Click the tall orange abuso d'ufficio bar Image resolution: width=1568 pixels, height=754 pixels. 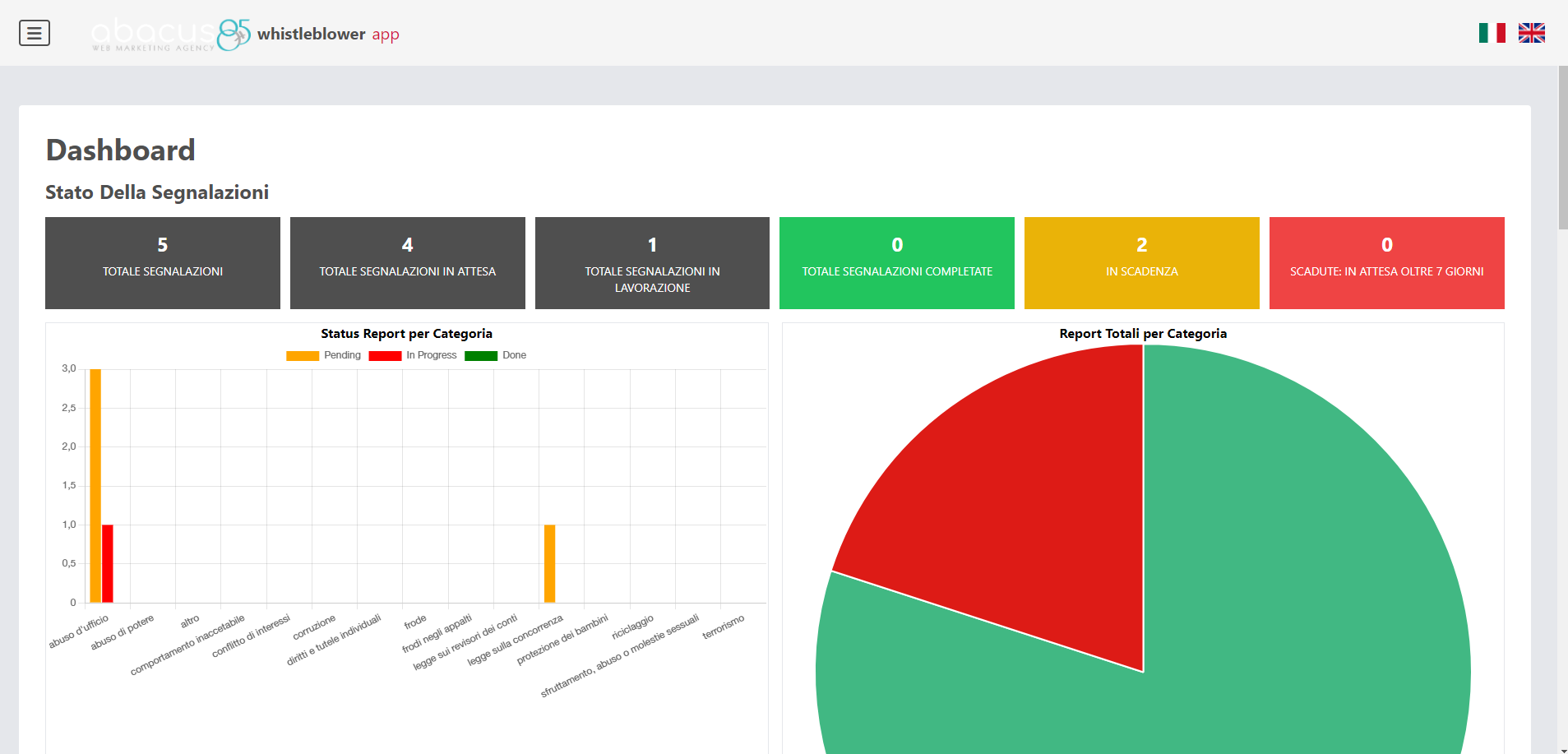pyautogui.click(x=95, y=485)
